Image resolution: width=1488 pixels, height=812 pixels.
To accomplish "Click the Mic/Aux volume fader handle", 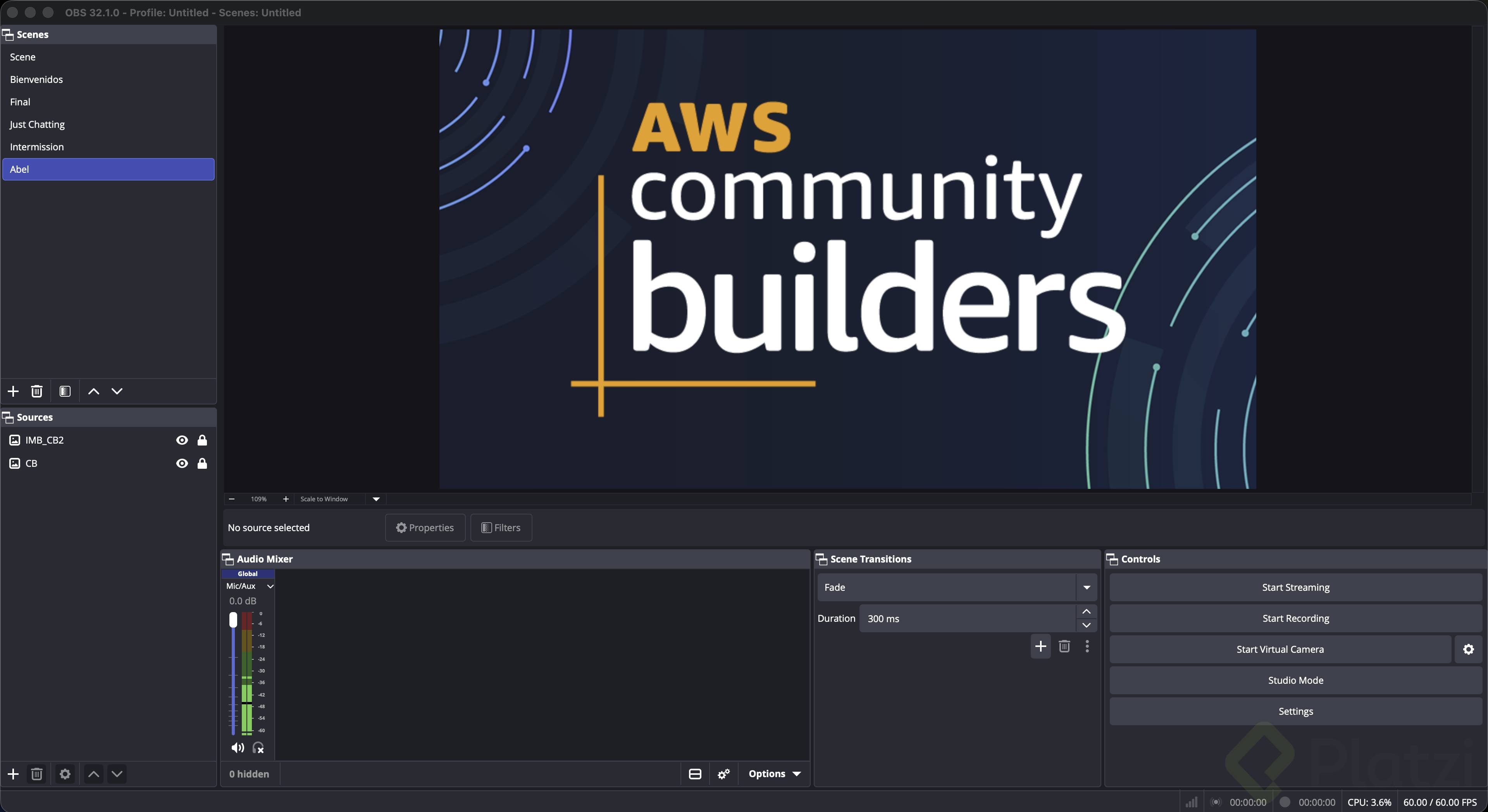I will (233, 620).
